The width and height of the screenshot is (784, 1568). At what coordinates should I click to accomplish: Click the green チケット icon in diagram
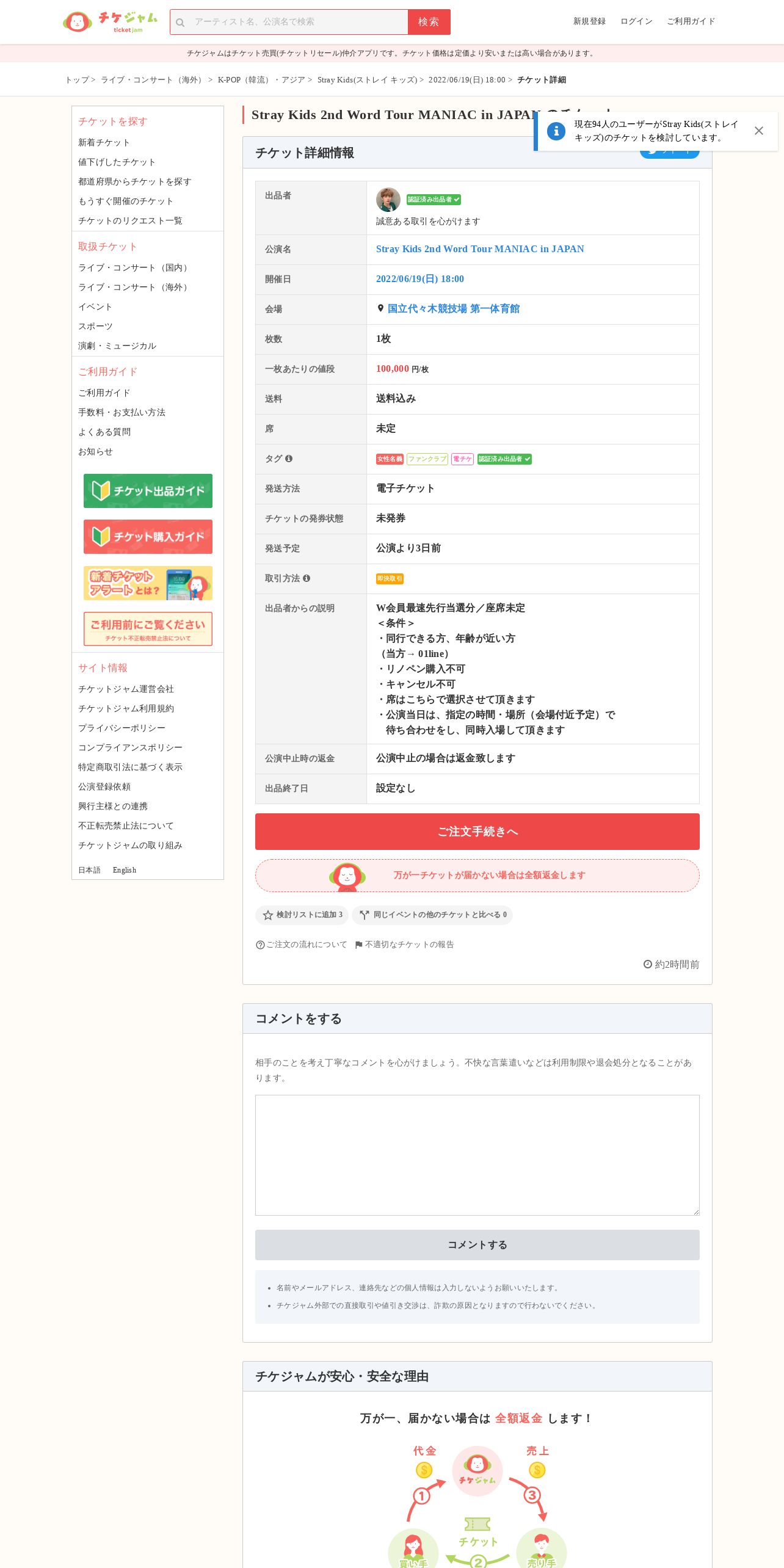477,1524
